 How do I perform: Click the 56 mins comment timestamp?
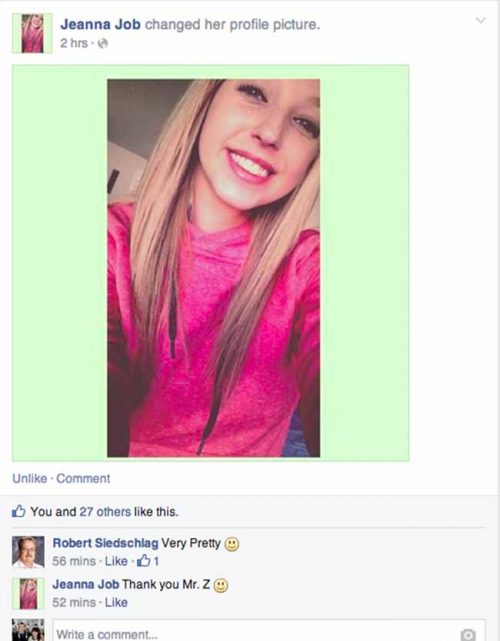[74, 561]
